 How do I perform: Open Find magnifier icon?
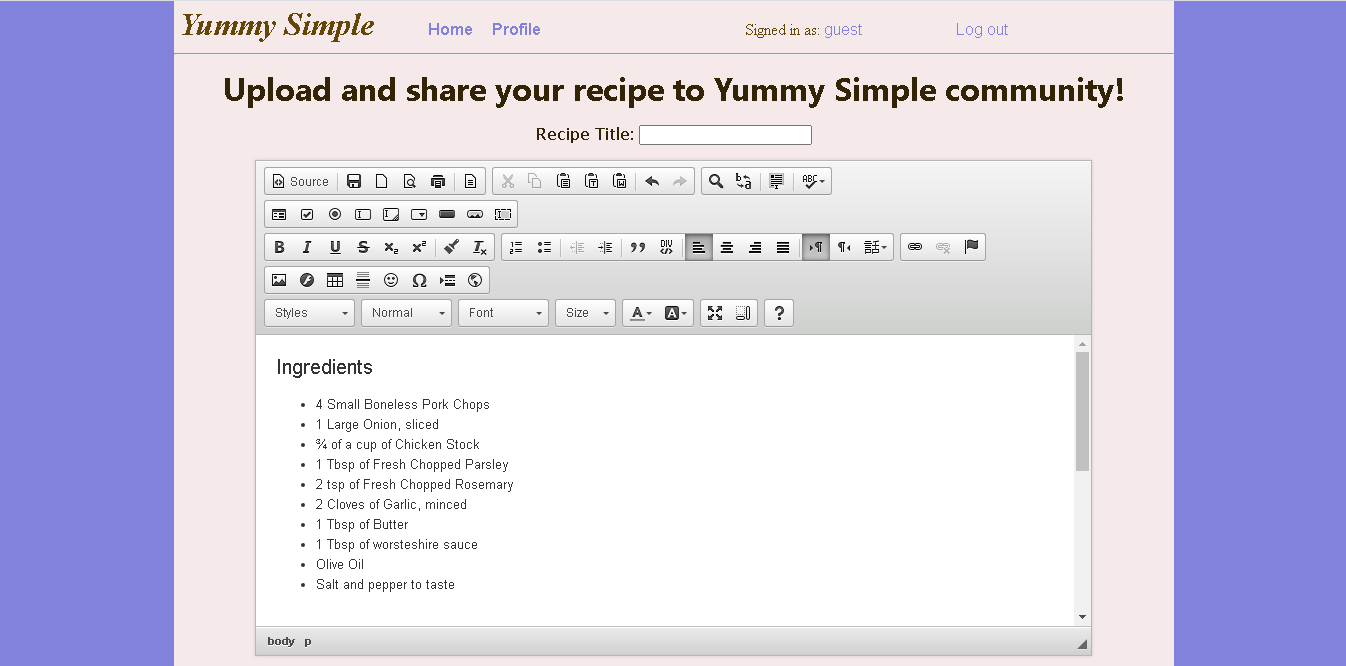(716, 181)
